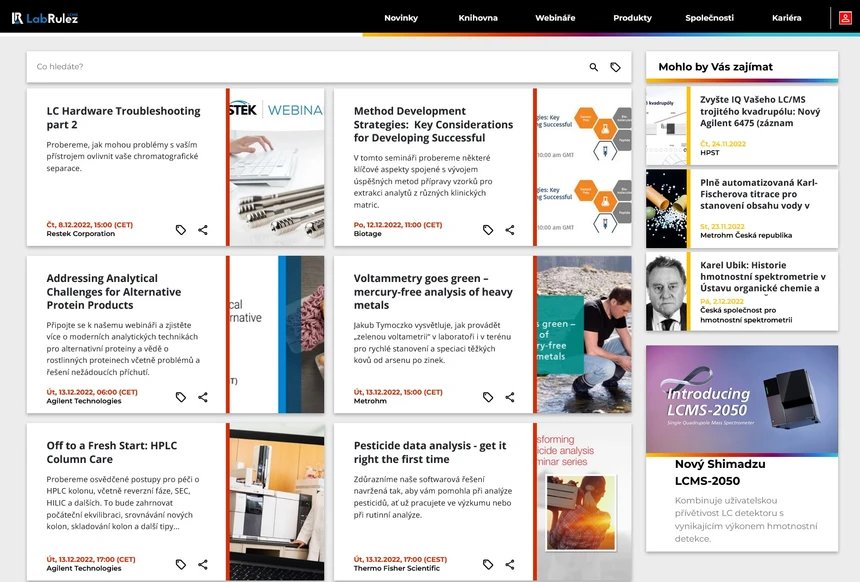This screenshot has height=582, width=860.
Task: Click the Karel Ubik portrait thumbnail
Action: point(666,291)
